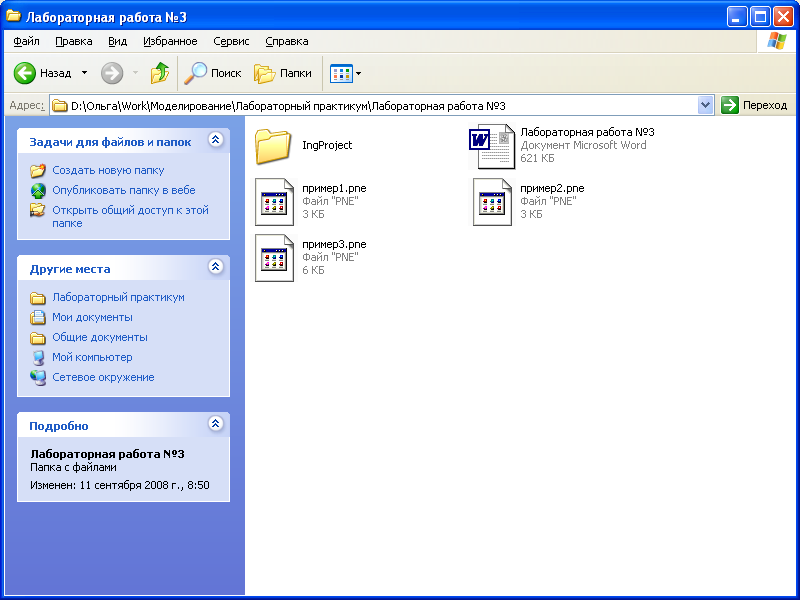This screenshot has width=800, height=600.
Task: Click Открыть общий доступ к этой папке
Action: (131, 217)
